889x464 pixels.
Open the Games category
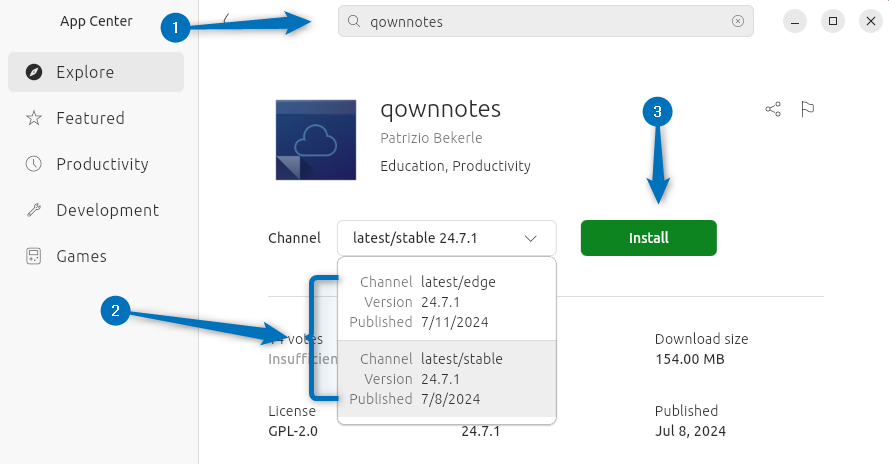[x=96, y=256]
